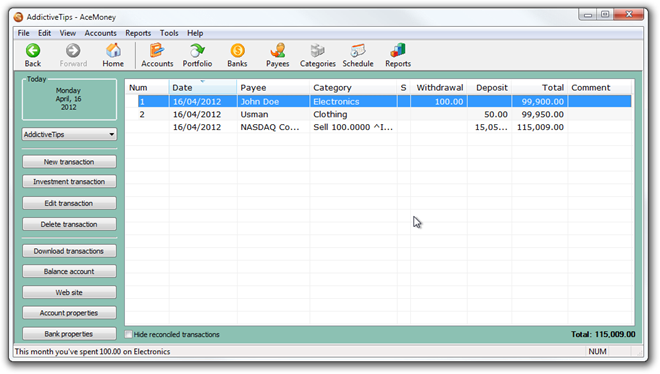
Task: Click the 100.00 withdrawal cell
Action: (x=439, y=101)
